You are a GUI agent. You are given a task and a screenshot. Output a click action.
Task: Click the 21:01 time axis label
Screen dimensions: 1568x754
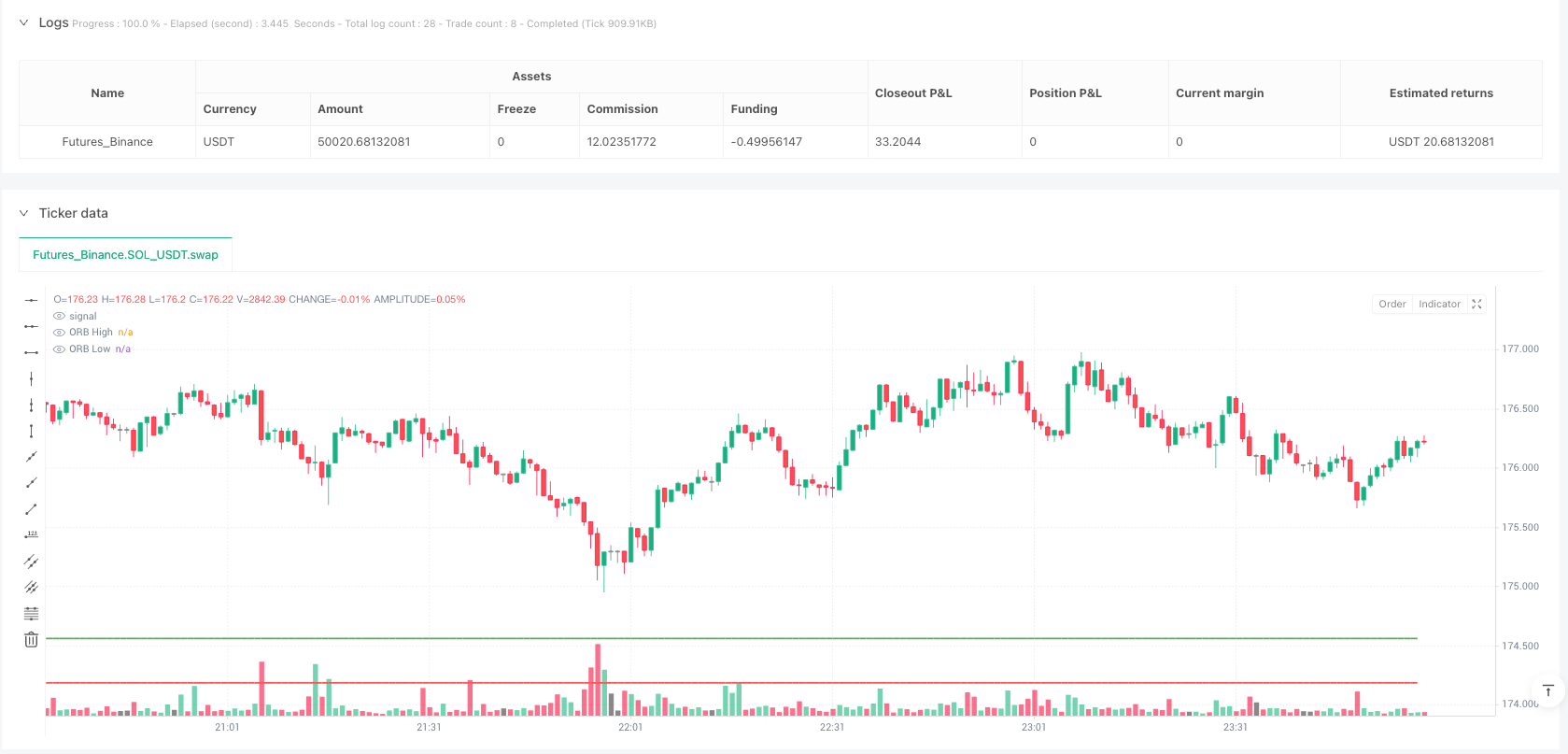click(x=227, y=727)
